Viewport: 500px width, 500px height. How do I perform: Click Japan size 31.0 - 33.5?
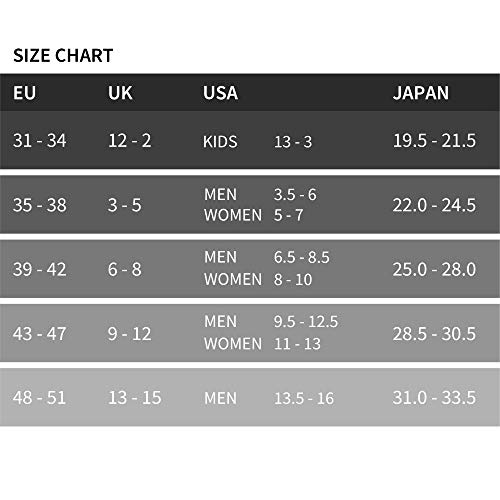(x=434, y=397)
